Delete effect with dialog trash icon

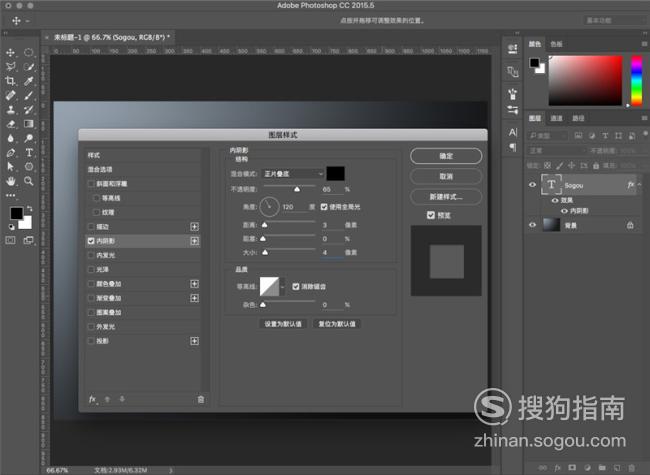pos(201,399)
